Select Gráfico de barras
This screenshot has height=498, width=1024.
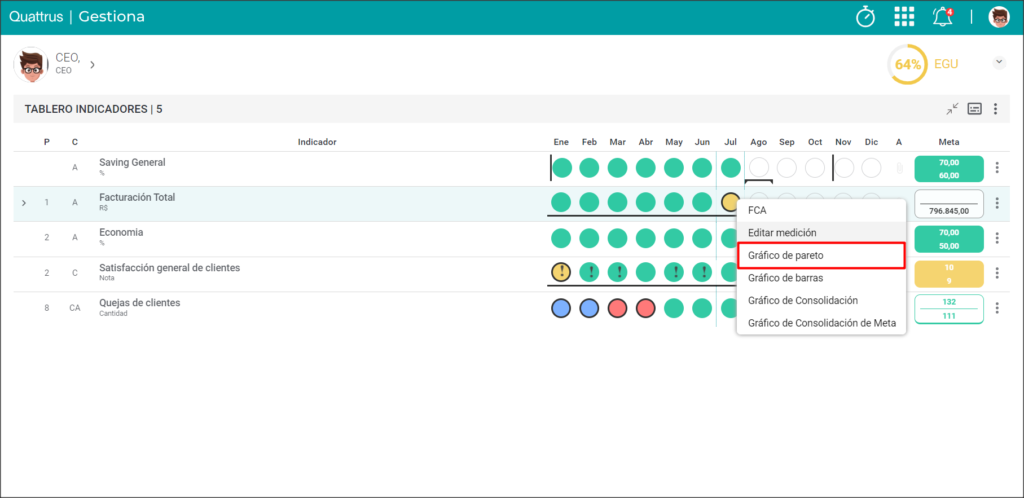click(x=822, y=277)
